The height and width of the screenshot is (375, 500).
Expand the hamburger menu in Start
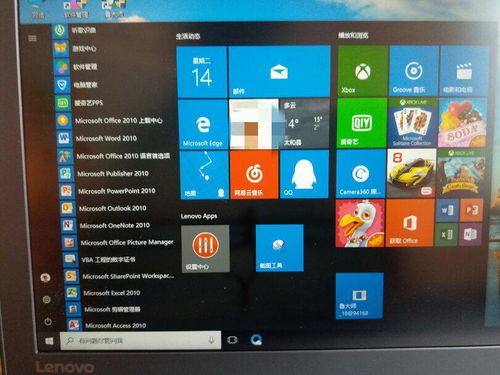click(32, 38)
